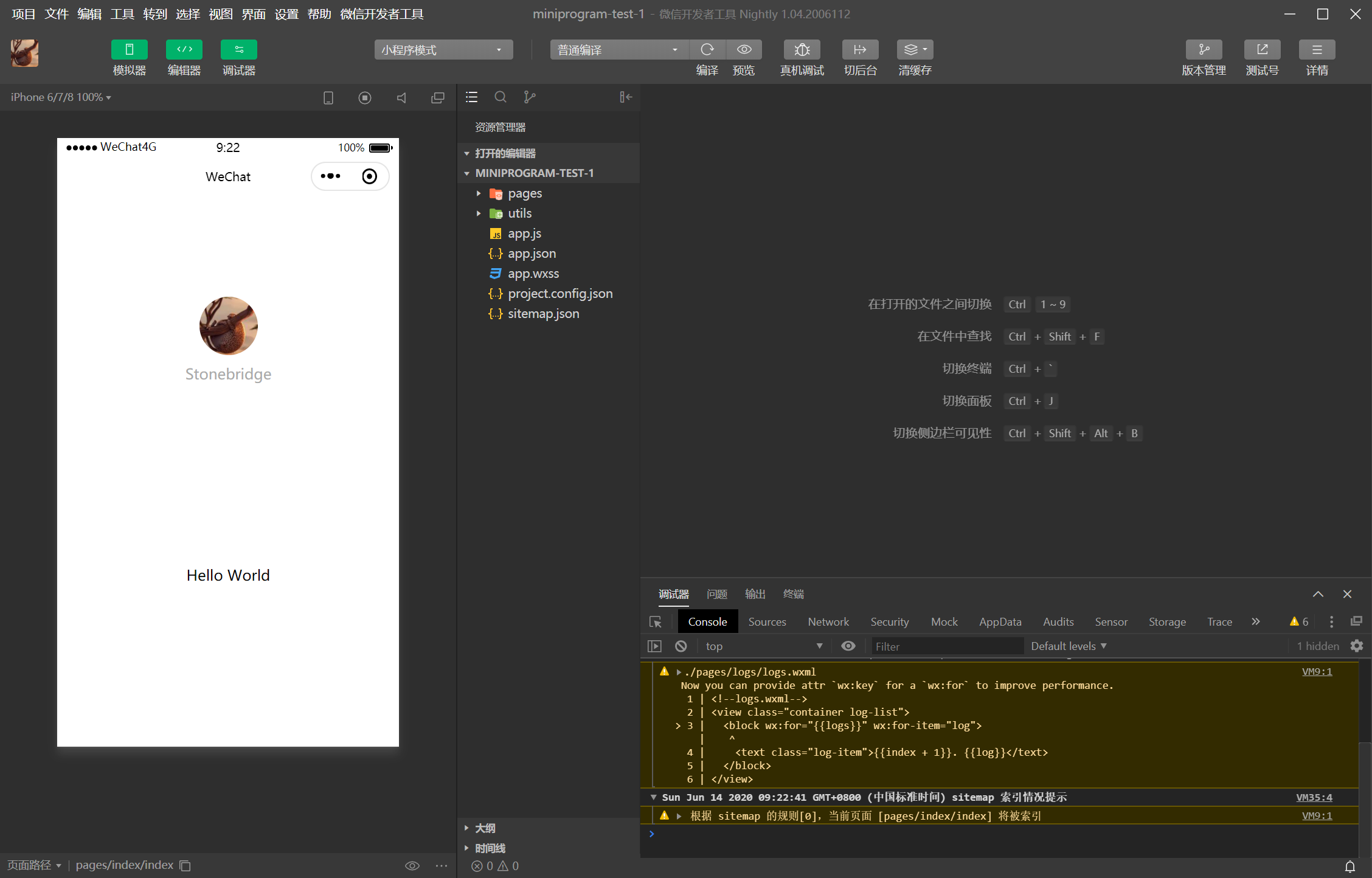Viewport: 1372px width, 878px height.
Task: Open 真机调试 remote debug icon
Action: tap(802, 49)
